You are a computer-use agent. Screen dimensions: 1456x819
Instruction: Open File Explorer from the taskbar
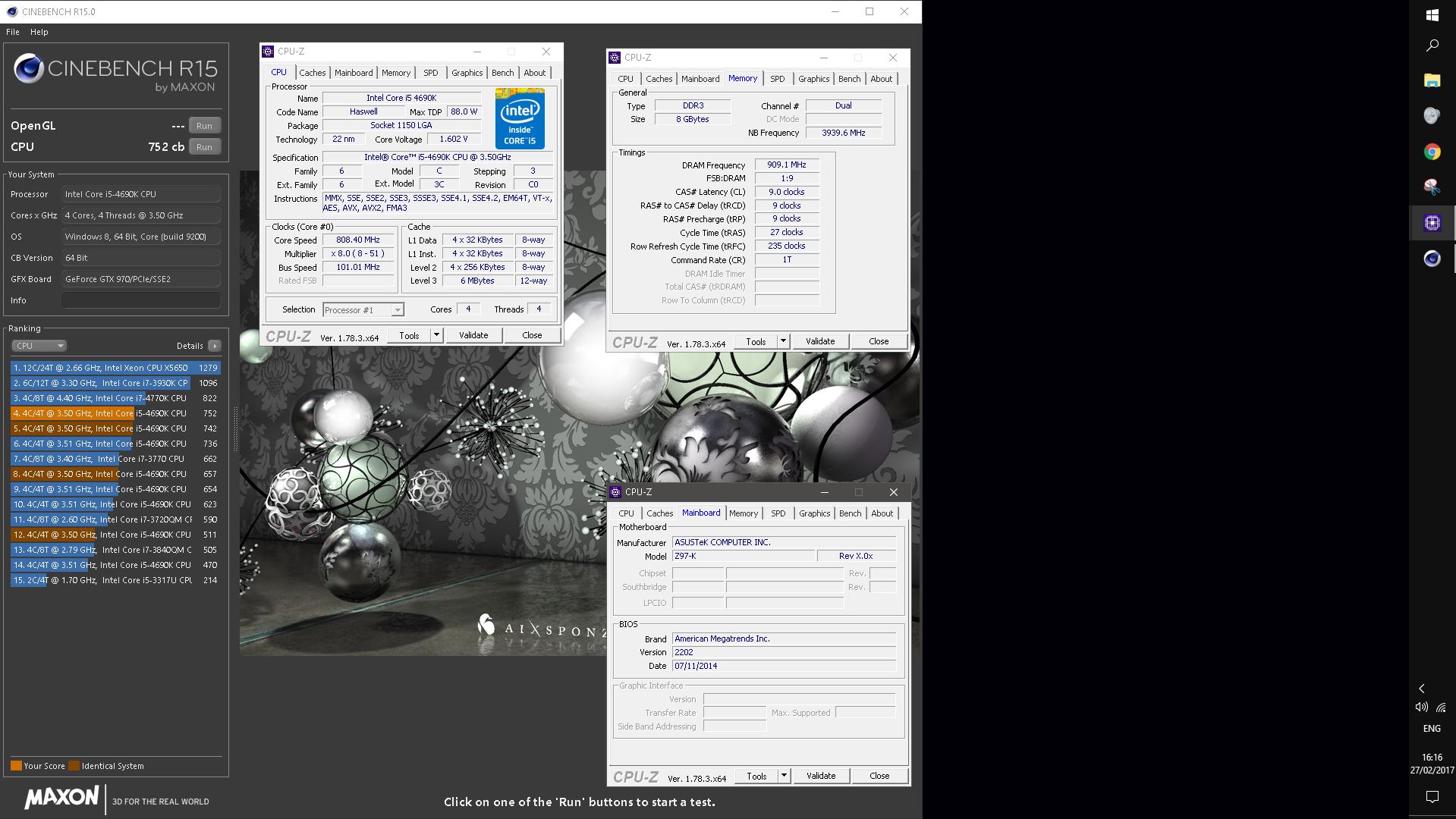pyautogui.click(x=1432, y=80)
